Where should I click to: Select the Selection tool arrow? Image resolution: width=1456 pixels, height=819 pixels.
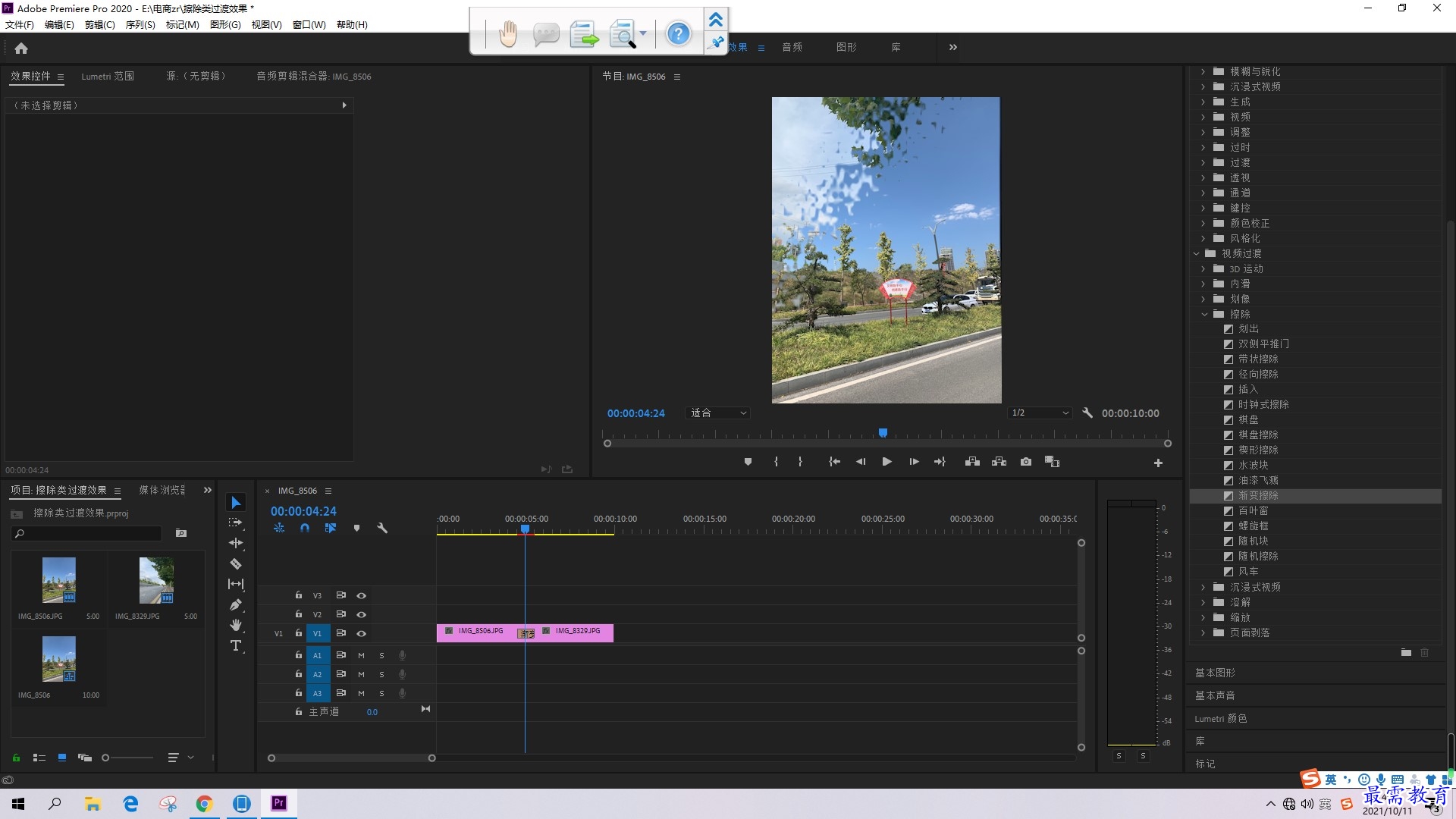click(236, 503)
